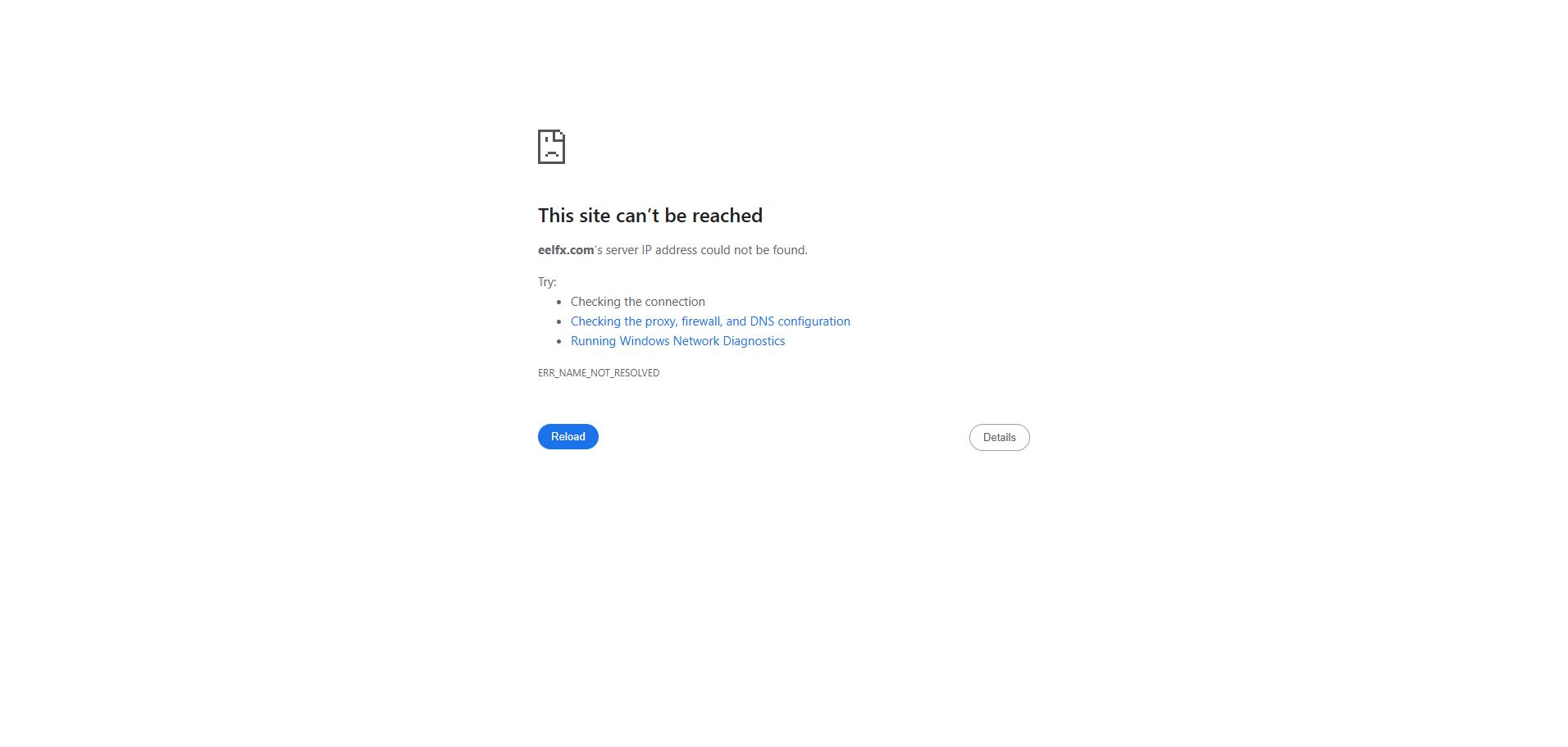Select the word 'Diagnostics' in the last link
1568x747 pixels.
pyautogui.click(x=754, y=341)
